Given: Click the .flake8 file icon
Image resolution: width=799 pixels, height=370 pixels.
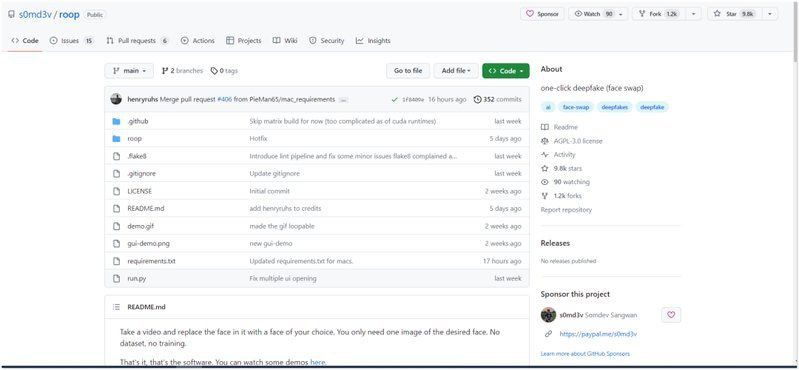Looking at the screenshot, I should coord(116,156).
